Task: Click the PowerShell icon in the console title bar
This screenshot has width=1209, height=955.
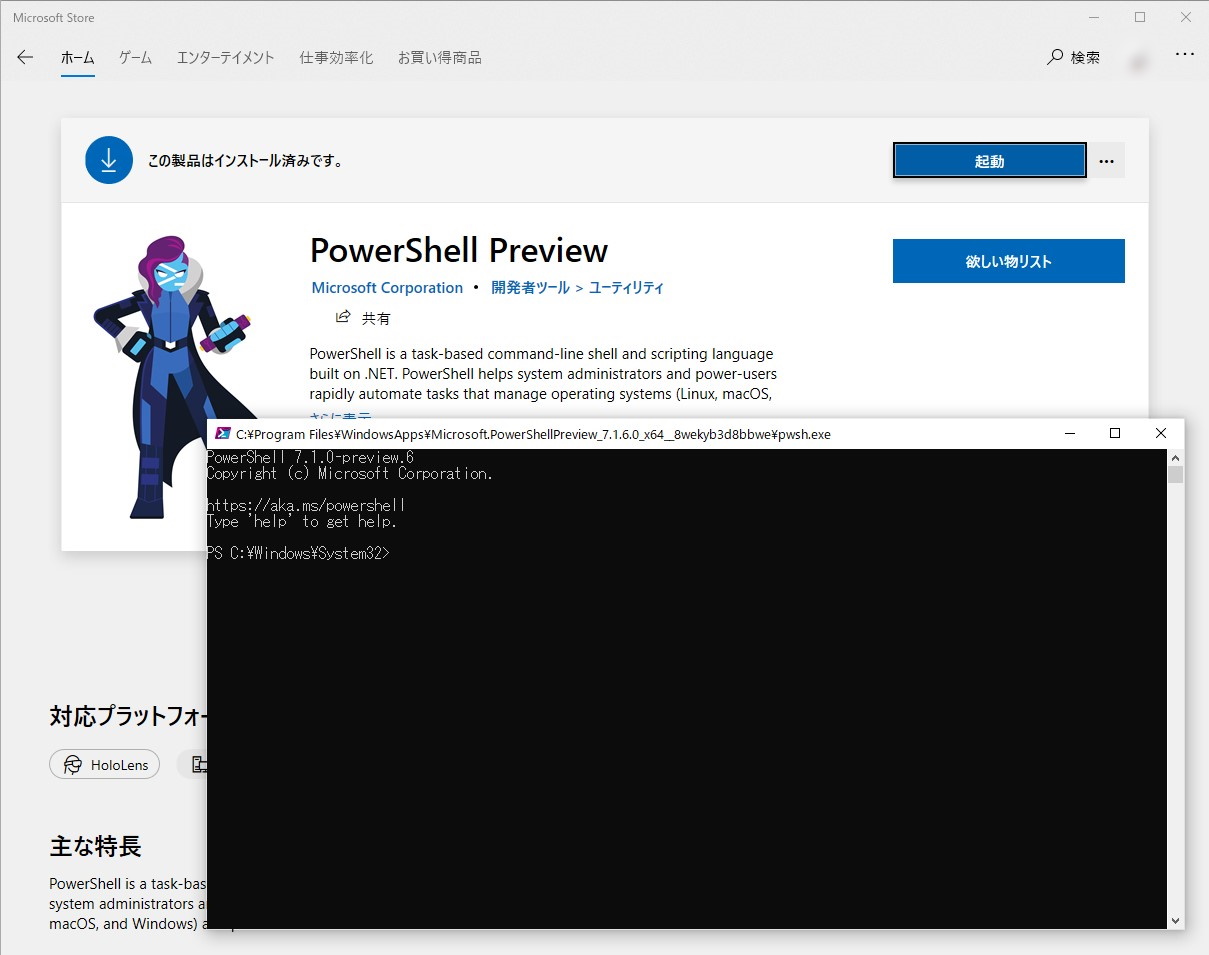Action: [221, 433]
